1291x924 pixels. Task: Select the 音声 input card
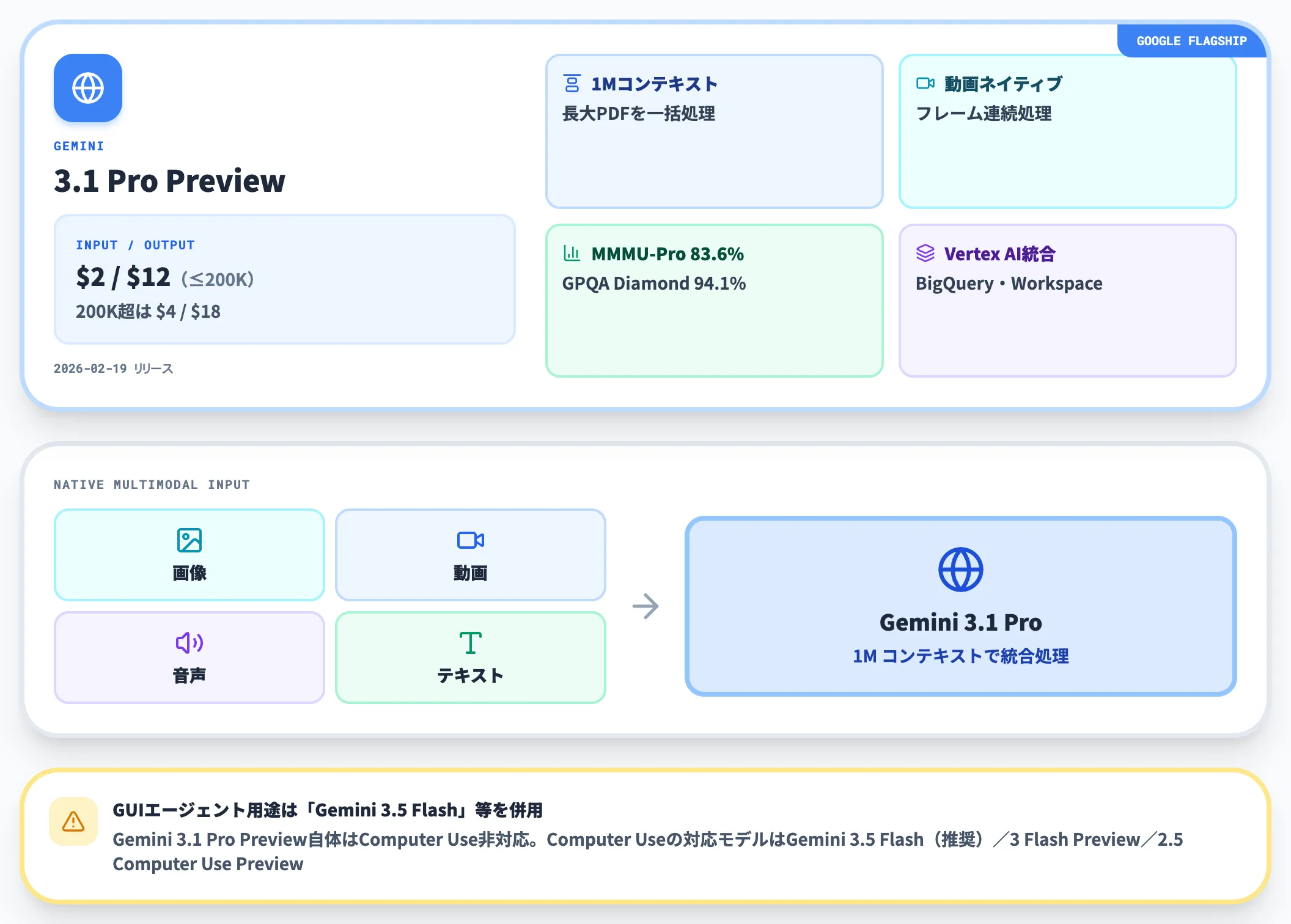189,658
